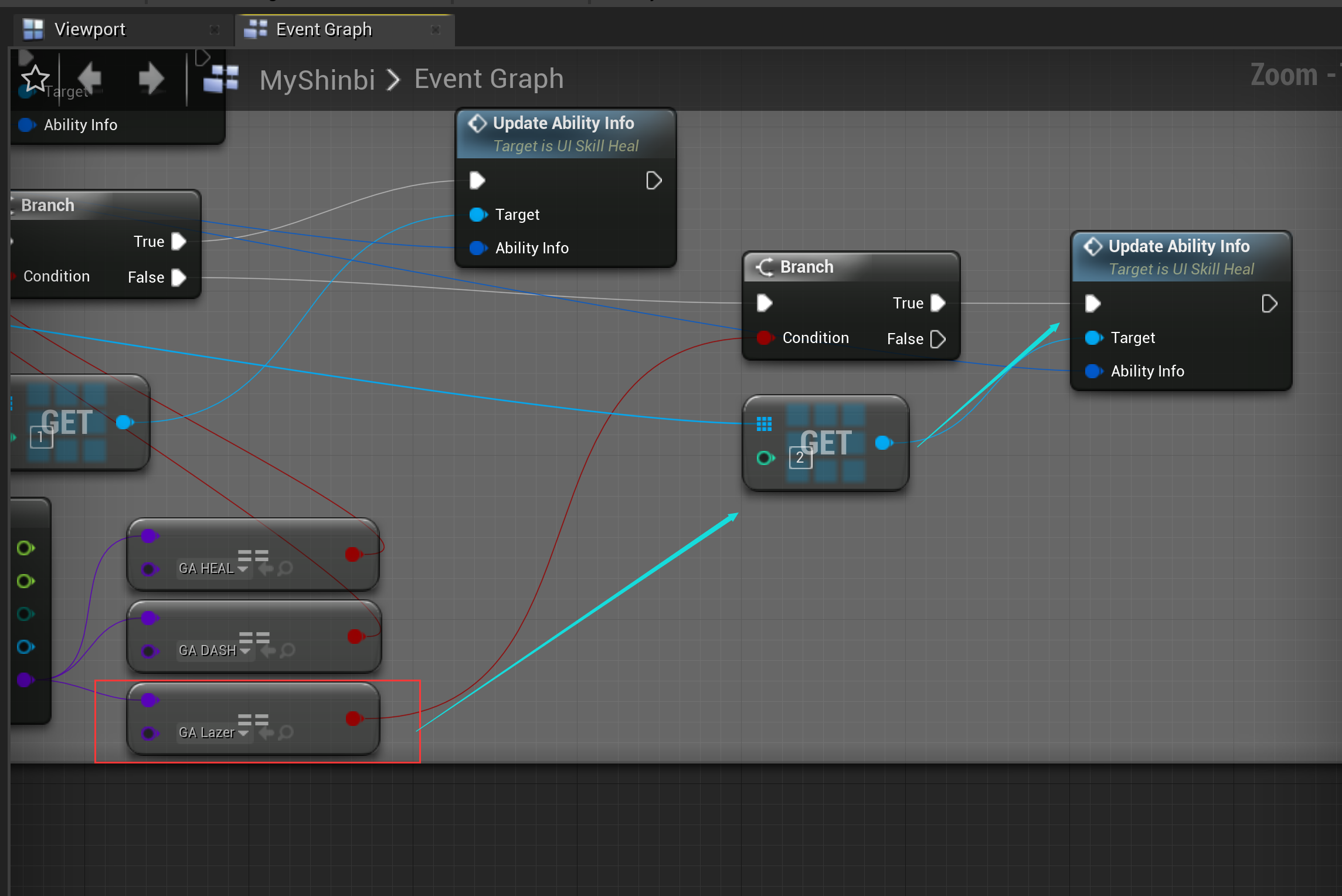1342x896 pixels.
Task: Open the GA DASH class dropdown
Action: (x=244, y=650)
